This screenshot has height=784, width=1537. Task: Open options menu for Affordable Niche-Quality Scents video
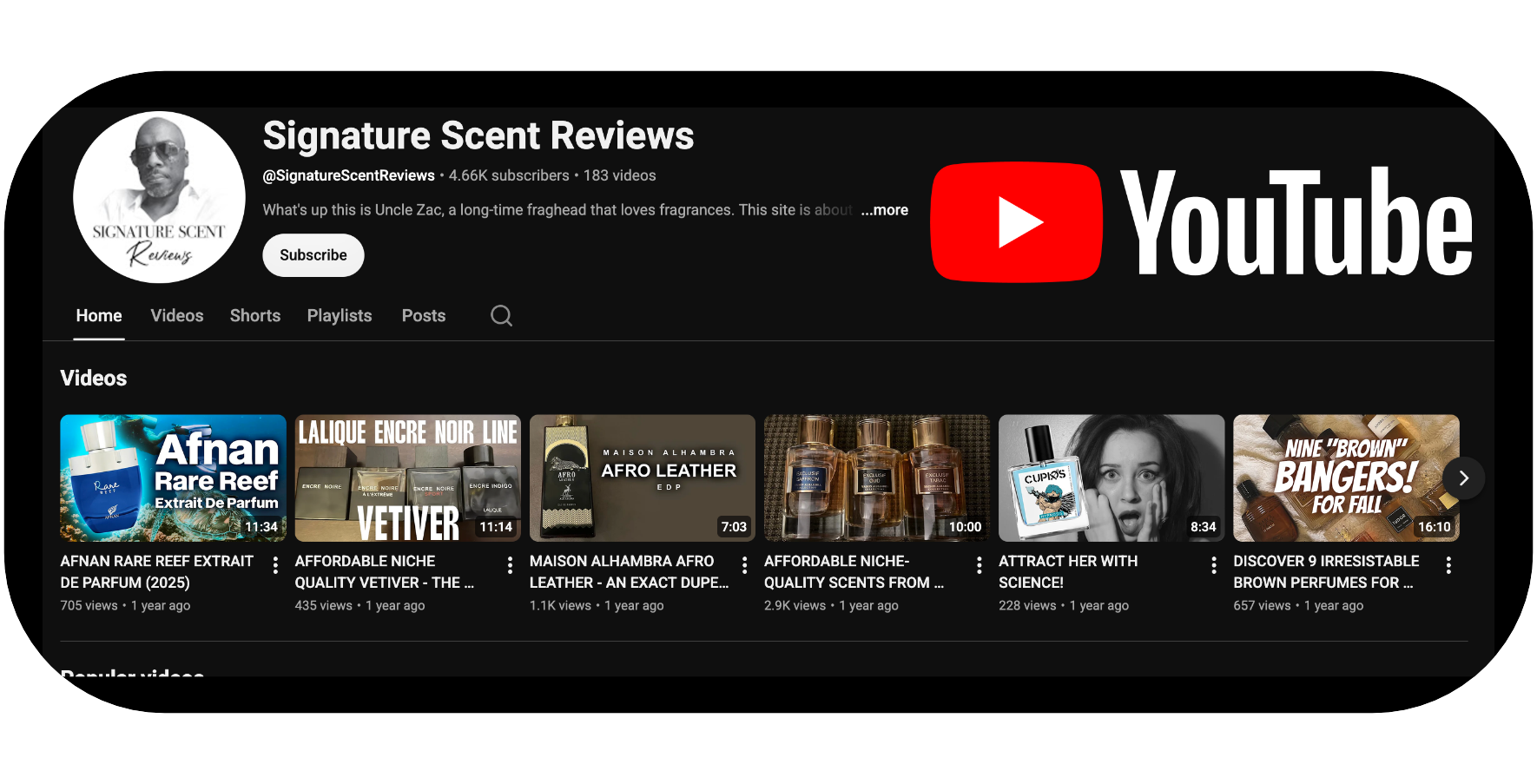tap(979, 565)
